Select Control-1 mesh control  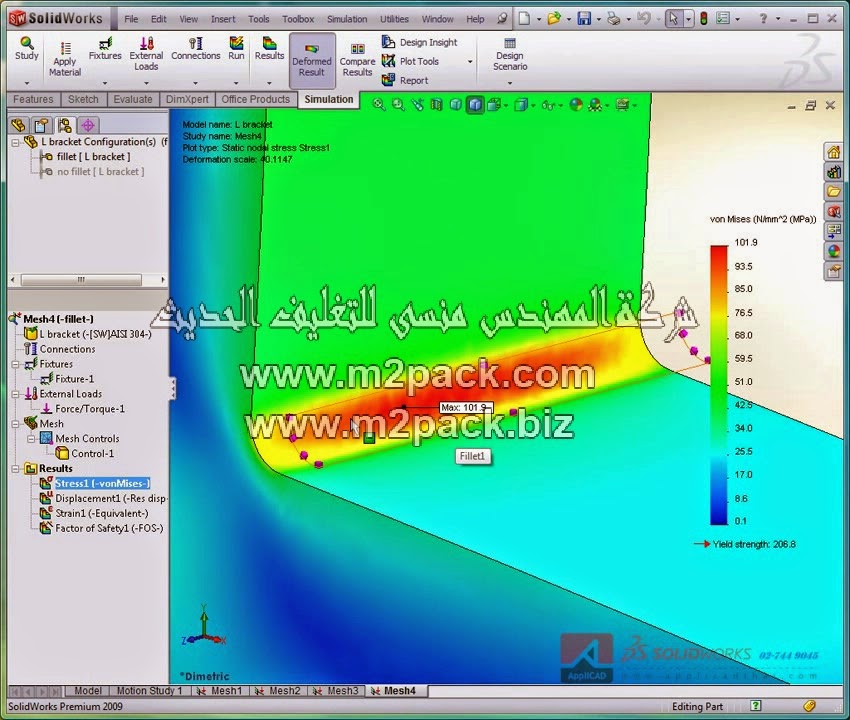click(92, 453)
